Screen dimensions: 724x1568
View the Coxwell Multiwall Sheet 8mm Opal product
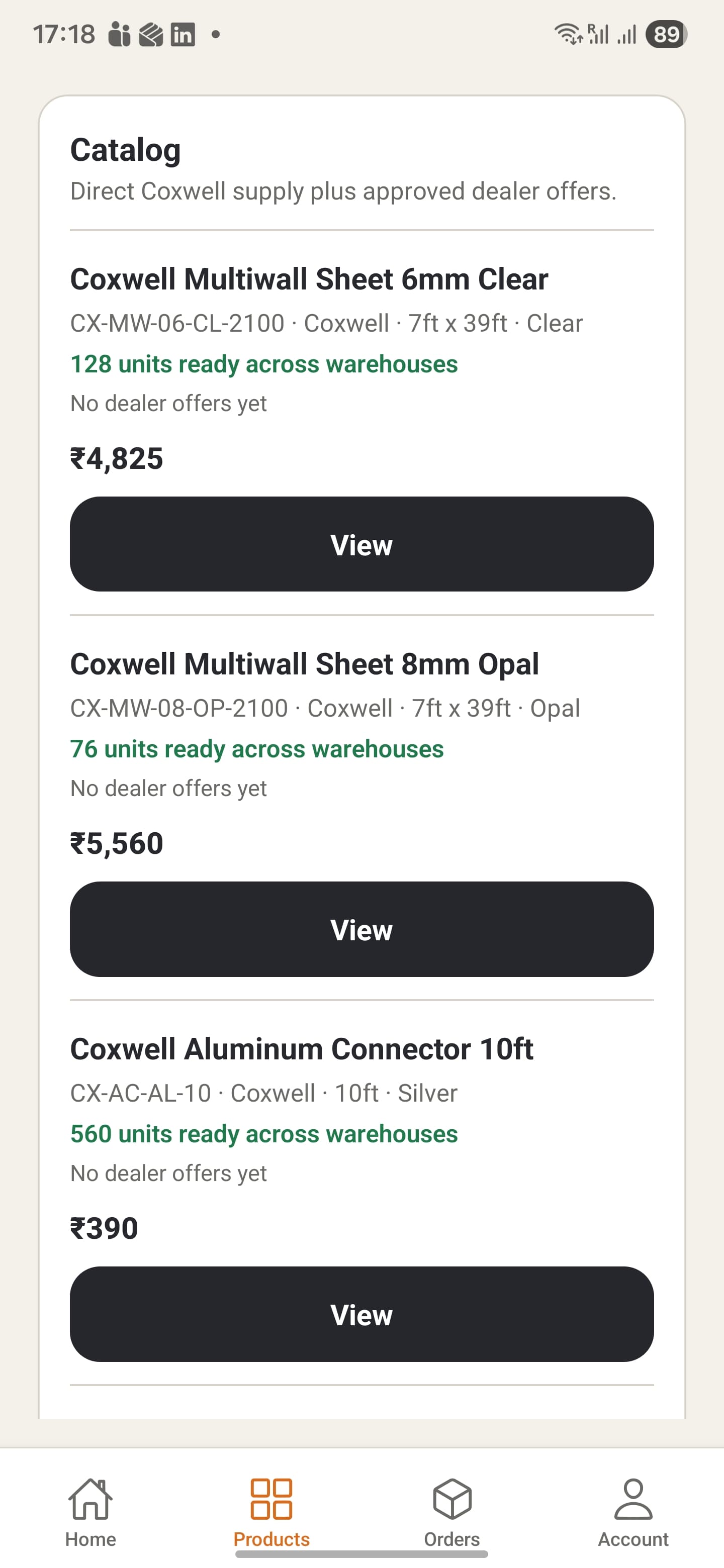pyautogui.click(x=361, y=929)
